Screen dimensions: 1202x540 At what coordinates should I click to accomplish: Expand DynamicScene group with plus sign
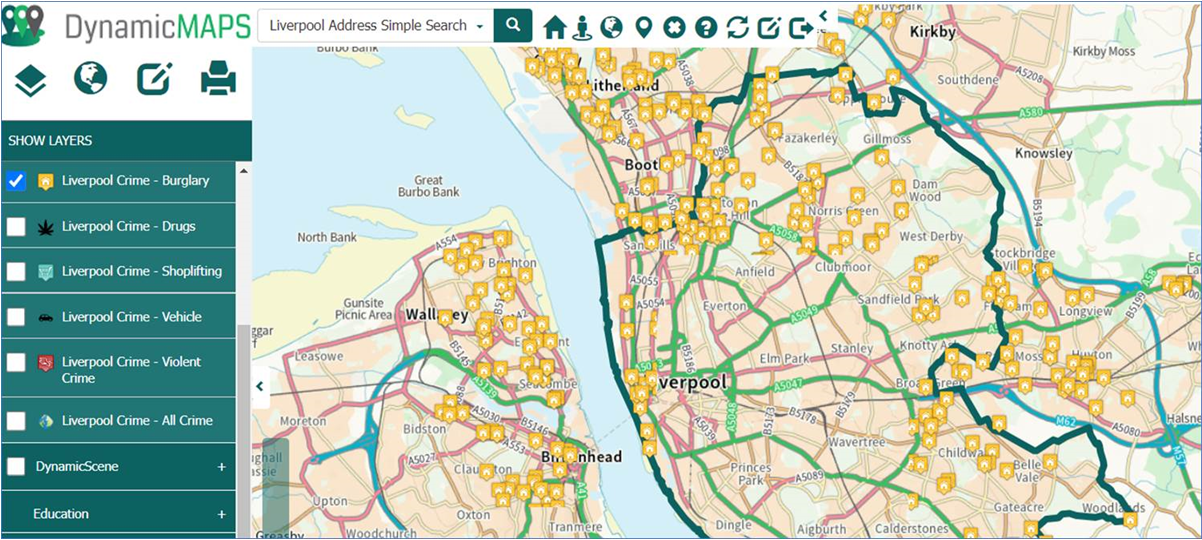point(221,467)
